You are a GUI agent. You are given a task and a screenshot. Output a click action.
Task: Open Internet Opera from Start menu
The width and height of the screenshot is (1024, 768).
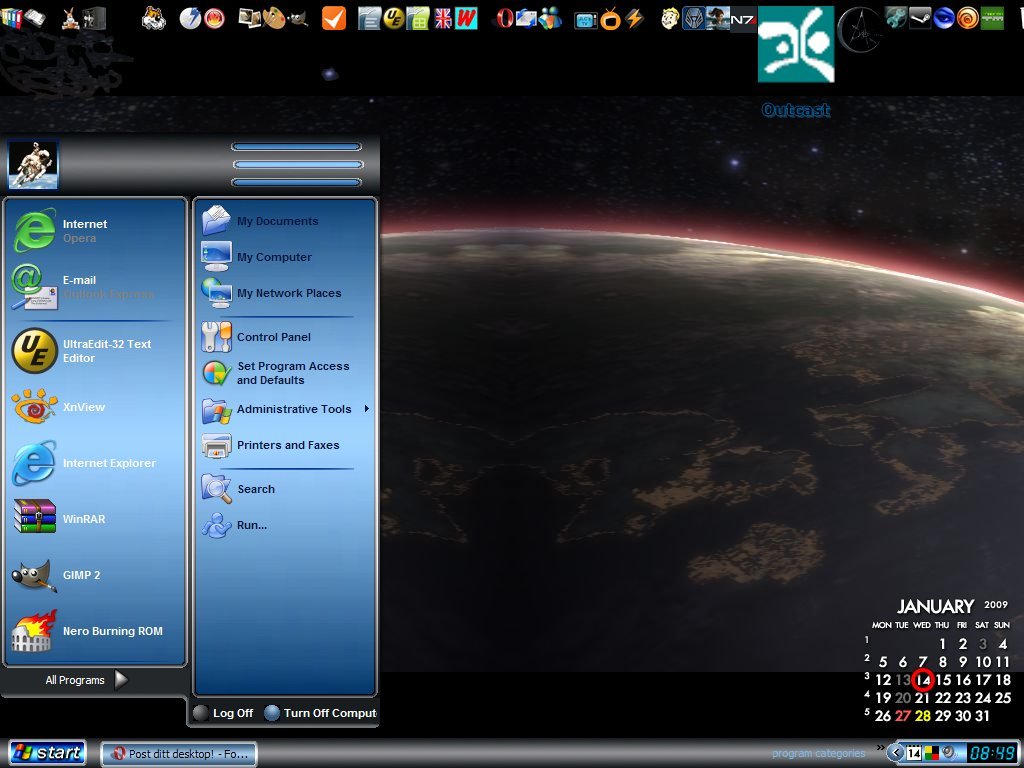[95, 231]
